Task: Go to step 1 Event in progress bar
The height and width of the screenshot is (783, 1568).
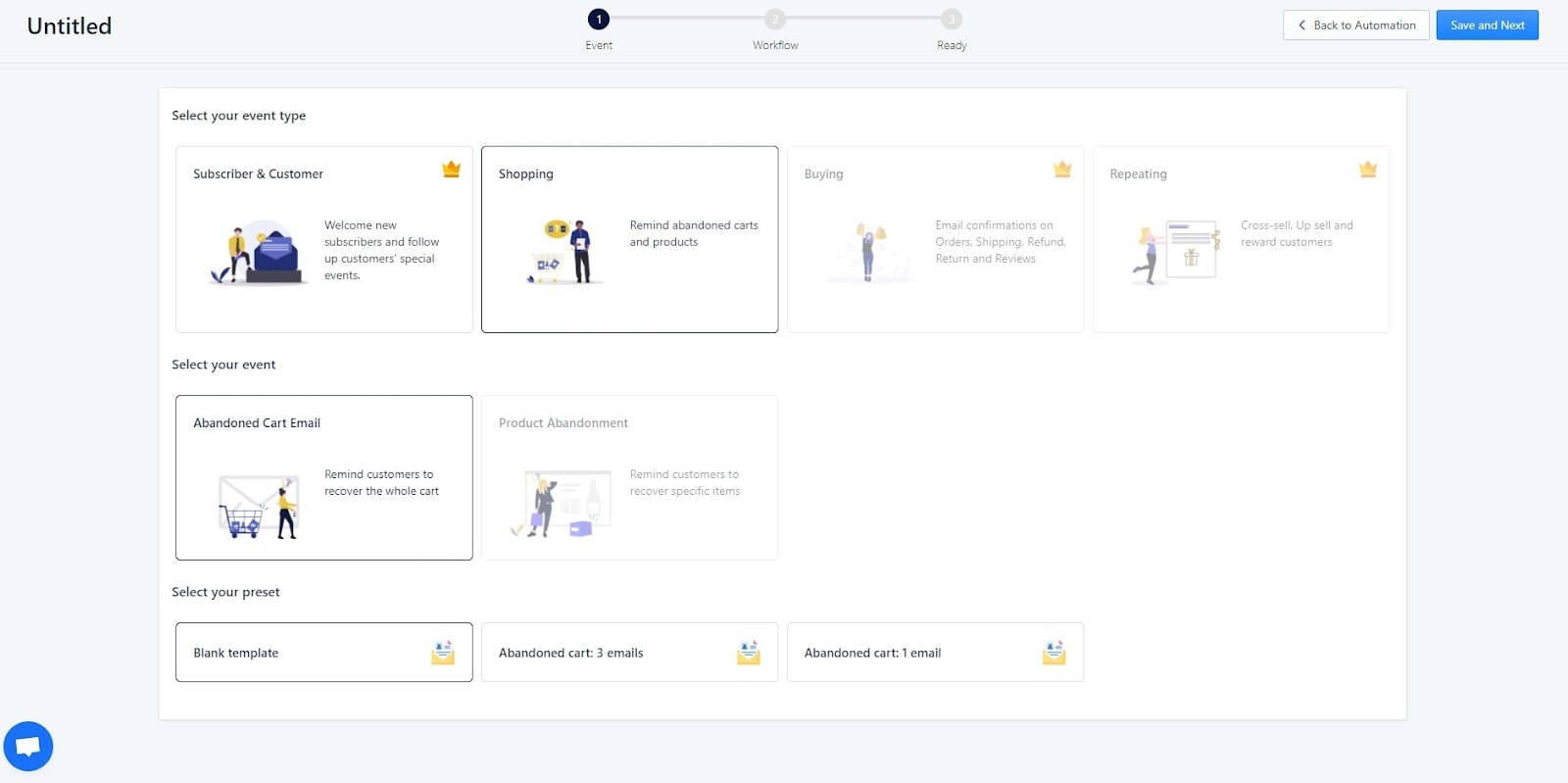Action: pyautogui.click(x=599, y=20)
